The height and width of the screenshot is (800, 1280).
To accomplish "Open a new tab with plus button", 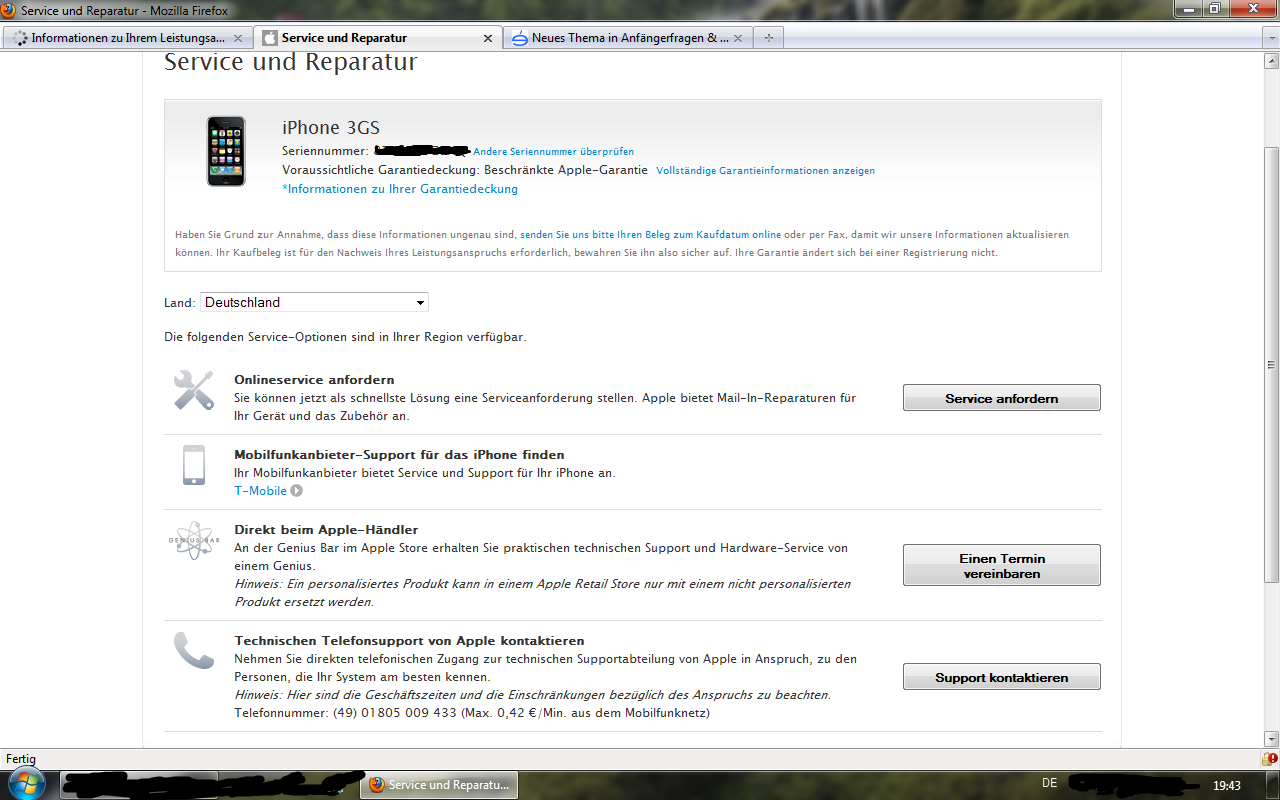I will point(769,38).
